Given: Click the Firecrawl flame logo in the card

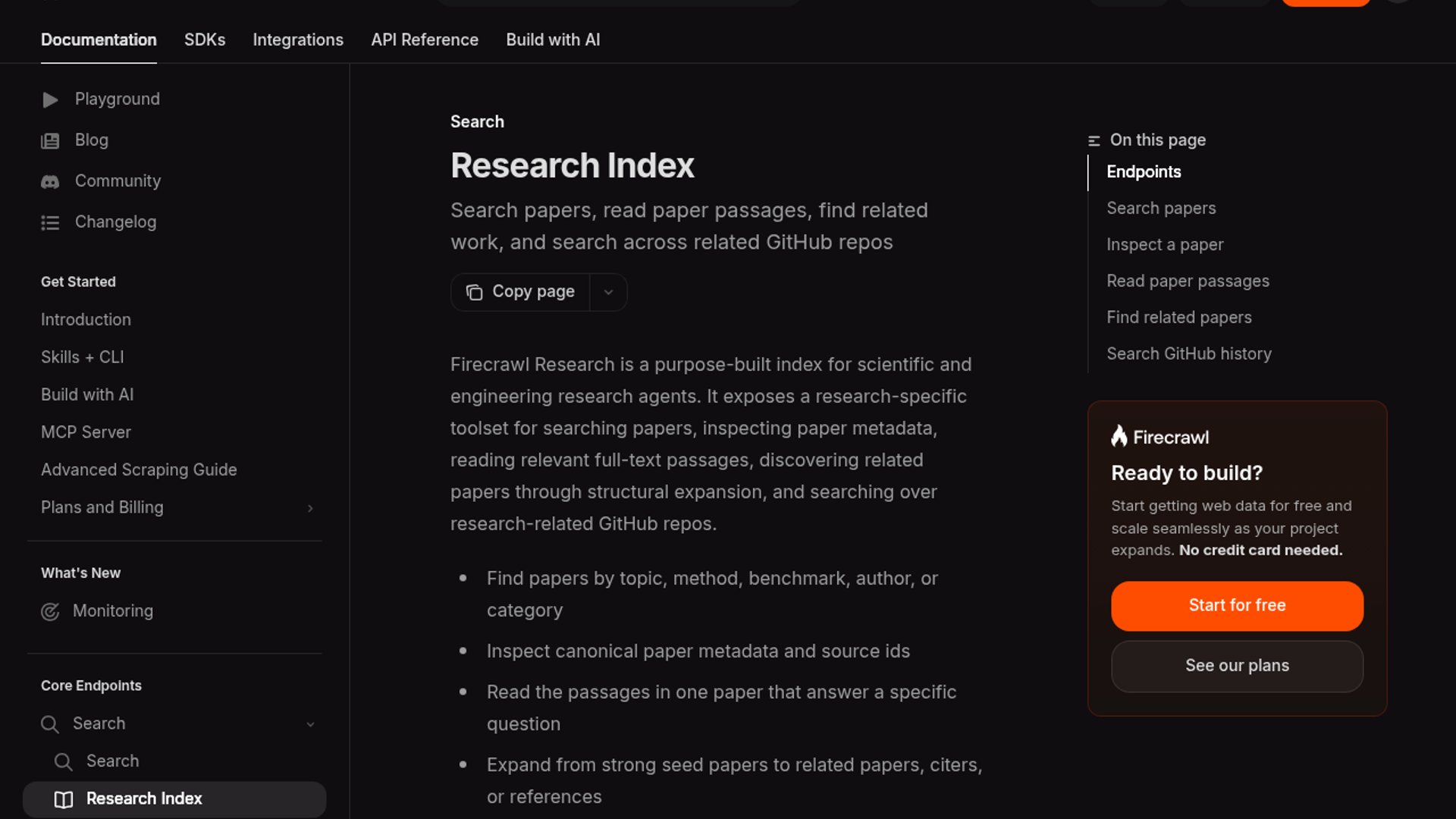Looking at the screenshot, I should 1119,436.
